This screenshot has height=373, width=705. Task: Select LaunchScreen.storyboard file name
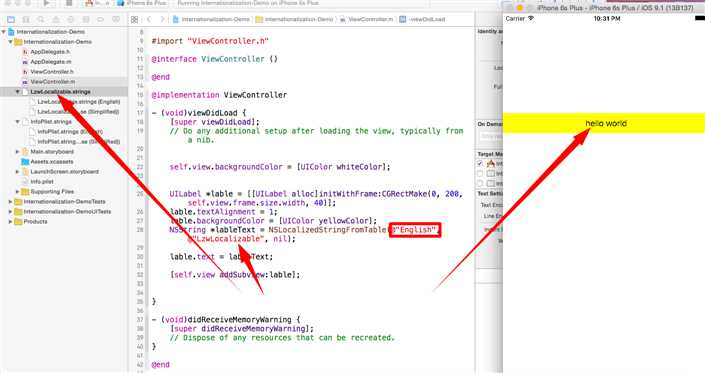pos(64,172)
